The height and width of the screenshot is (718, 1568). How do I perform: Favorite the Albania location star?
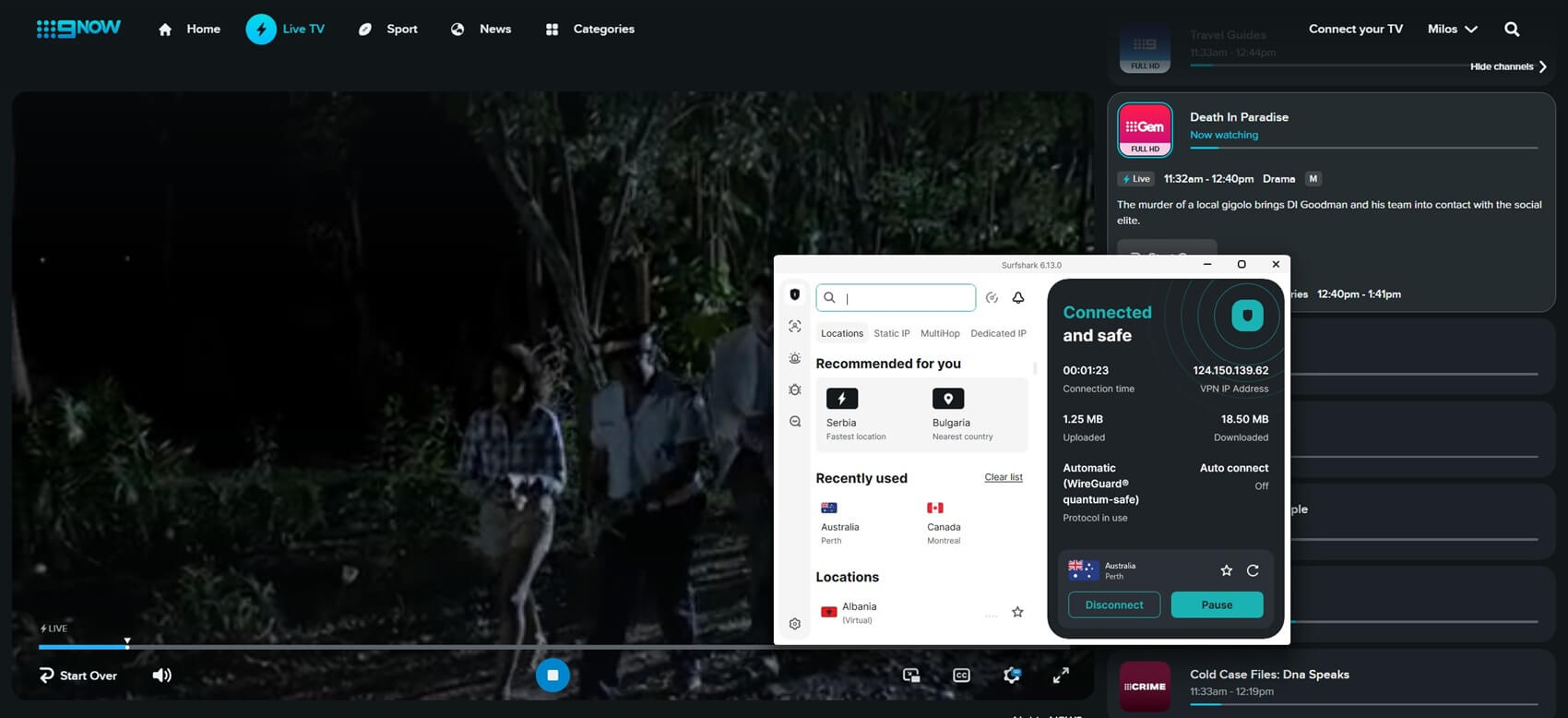coord(1017,612)
